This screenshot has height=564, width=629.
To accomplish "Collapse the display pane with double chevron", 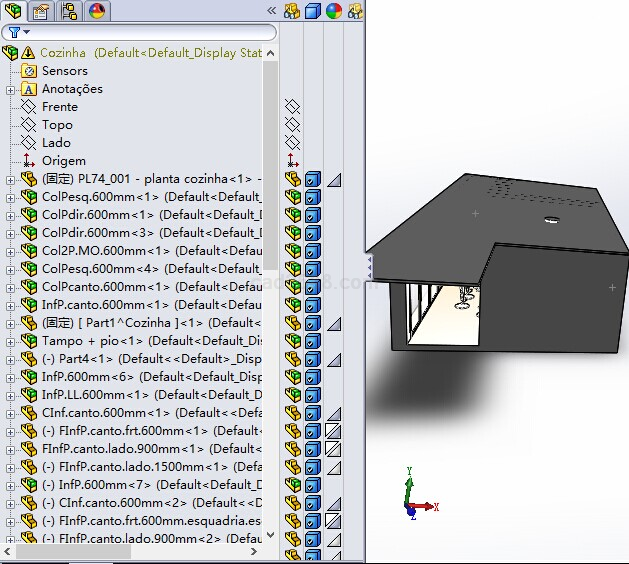I will pos(271,11).
